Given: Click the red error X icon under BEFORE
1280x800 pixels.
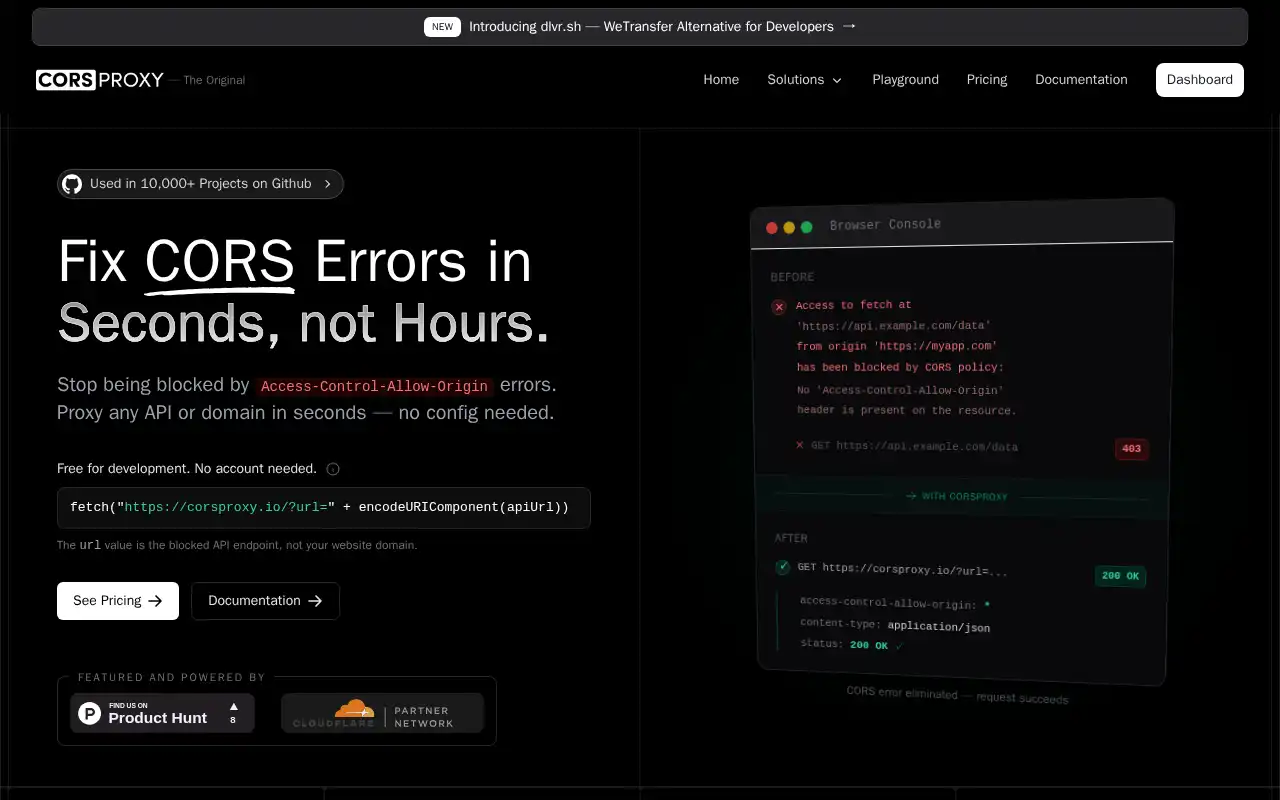Looking at the screenshot, I should pos(779,307).
